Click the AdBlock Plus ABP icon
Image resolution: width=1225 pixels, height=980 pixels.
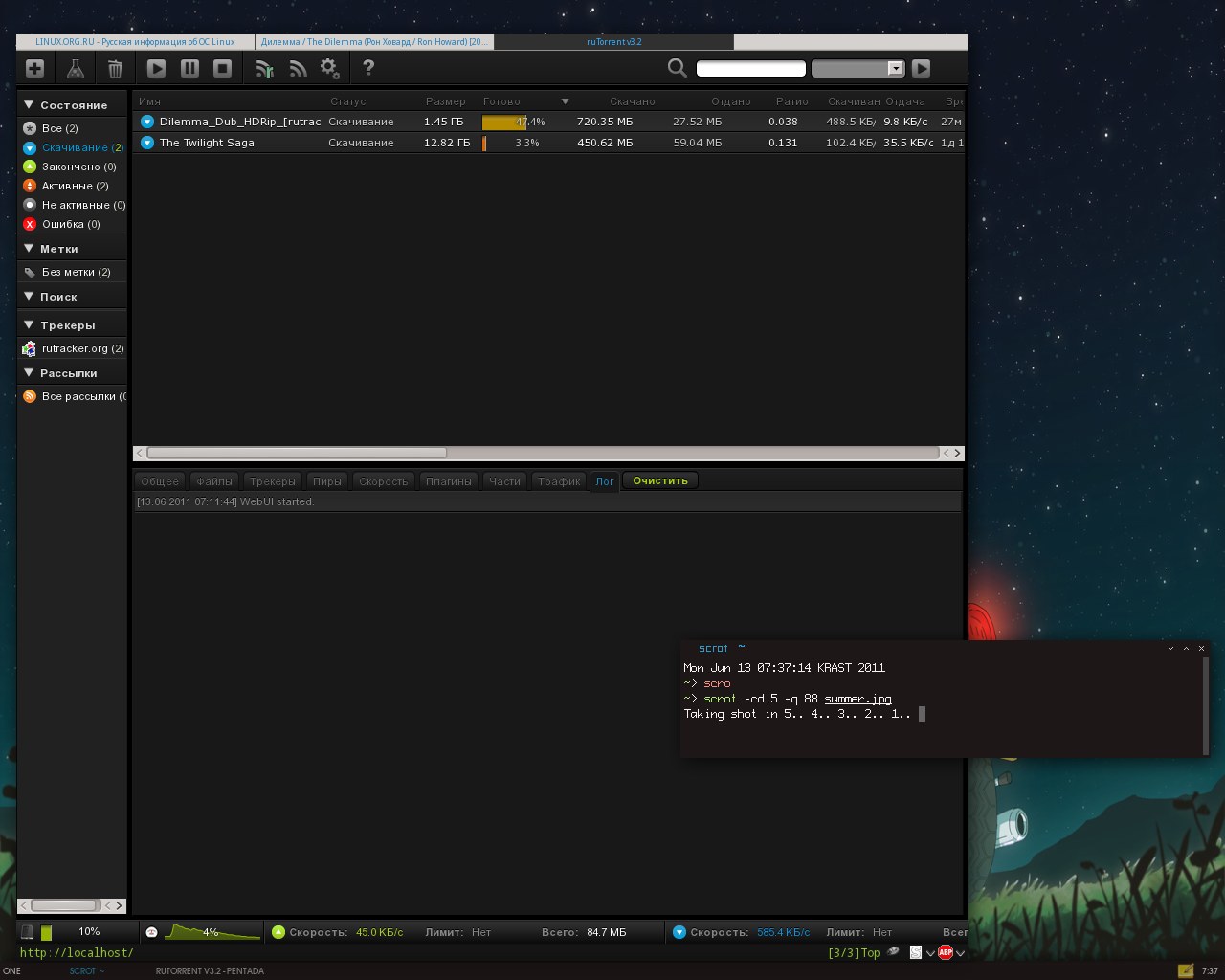(946, 952)
